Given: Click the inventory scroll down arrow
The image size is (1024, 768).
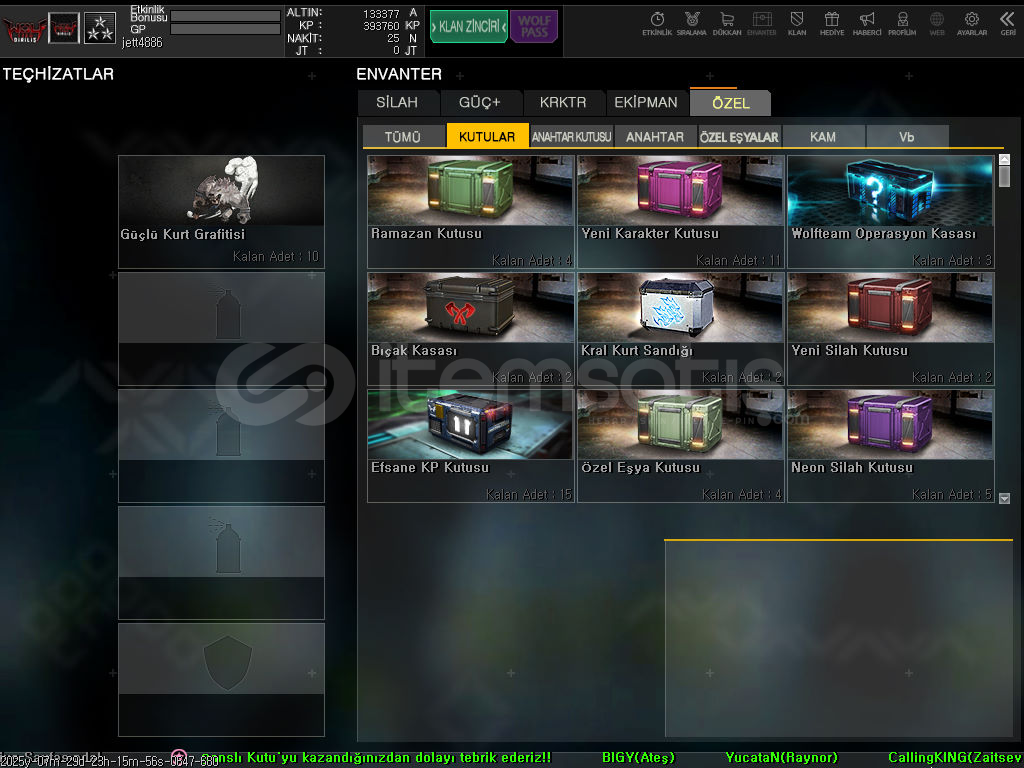Looking at the screenshot, I should click(x=1004, y=498).
